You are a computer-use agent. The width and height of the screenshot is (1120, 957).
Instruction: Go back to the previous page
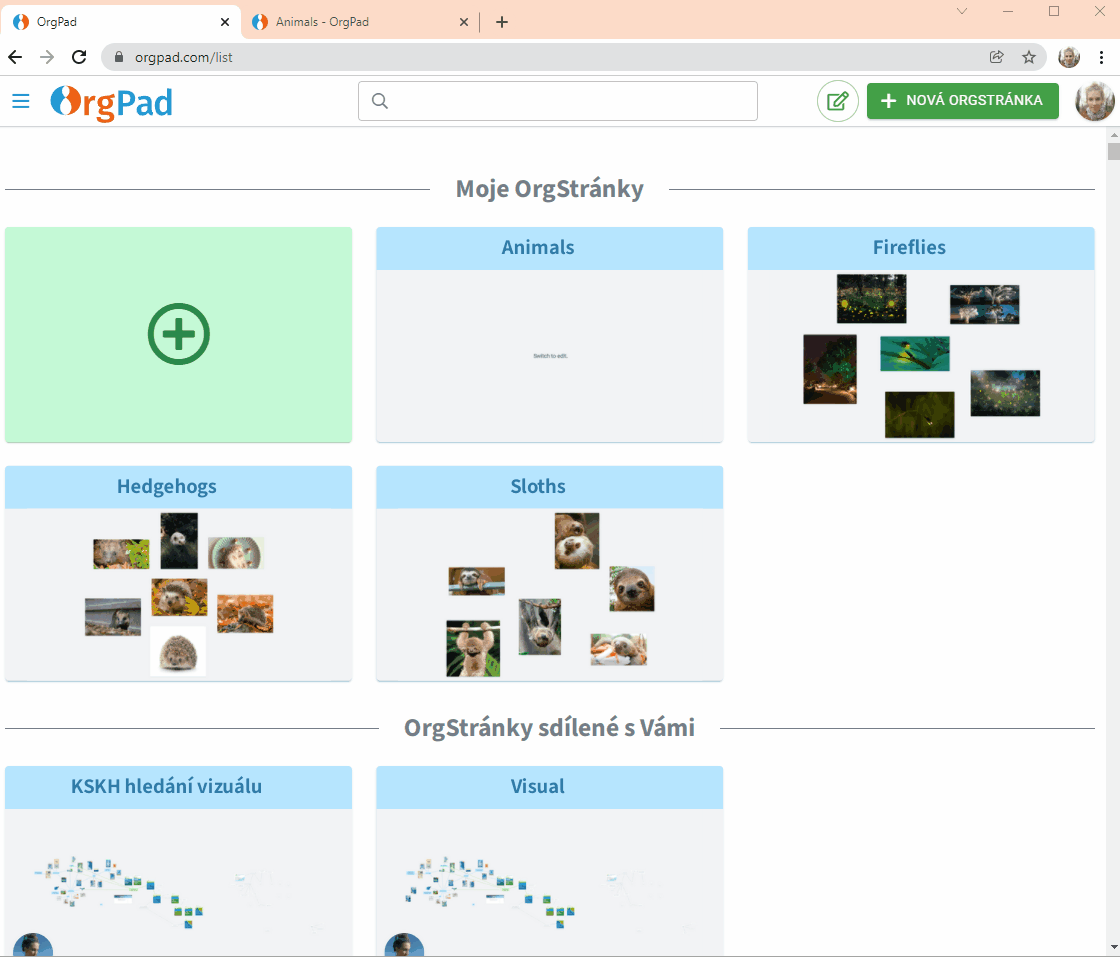15,57
